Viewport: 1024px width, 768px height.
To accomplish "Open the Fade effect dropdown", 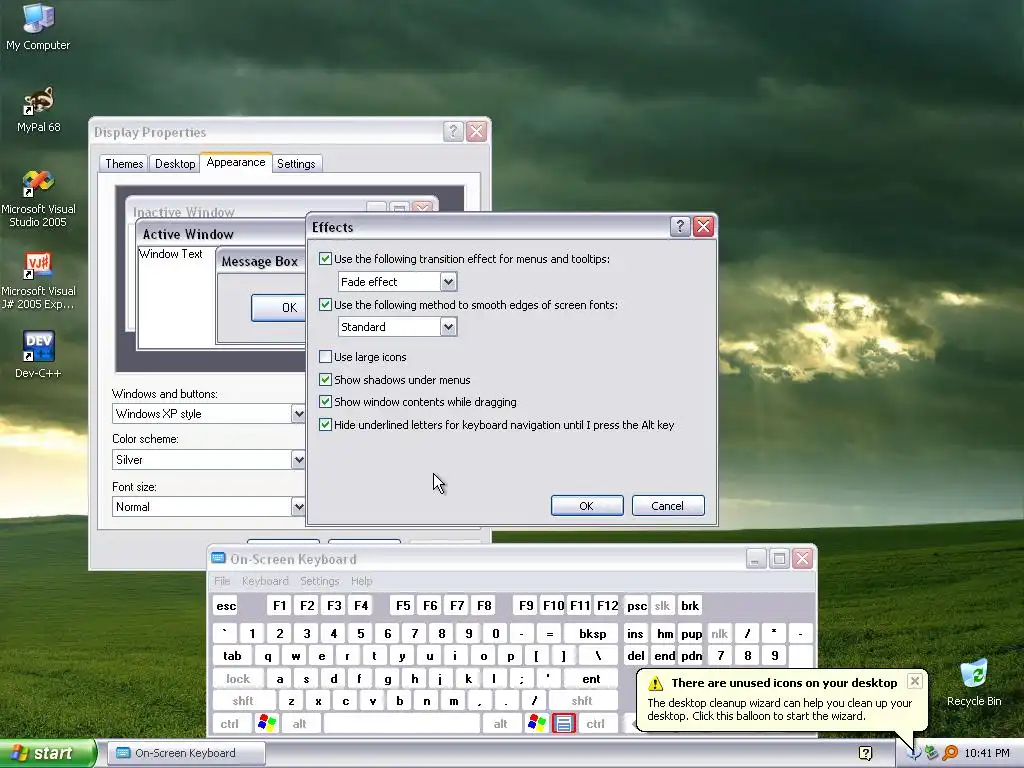I will tap(448, 281).
